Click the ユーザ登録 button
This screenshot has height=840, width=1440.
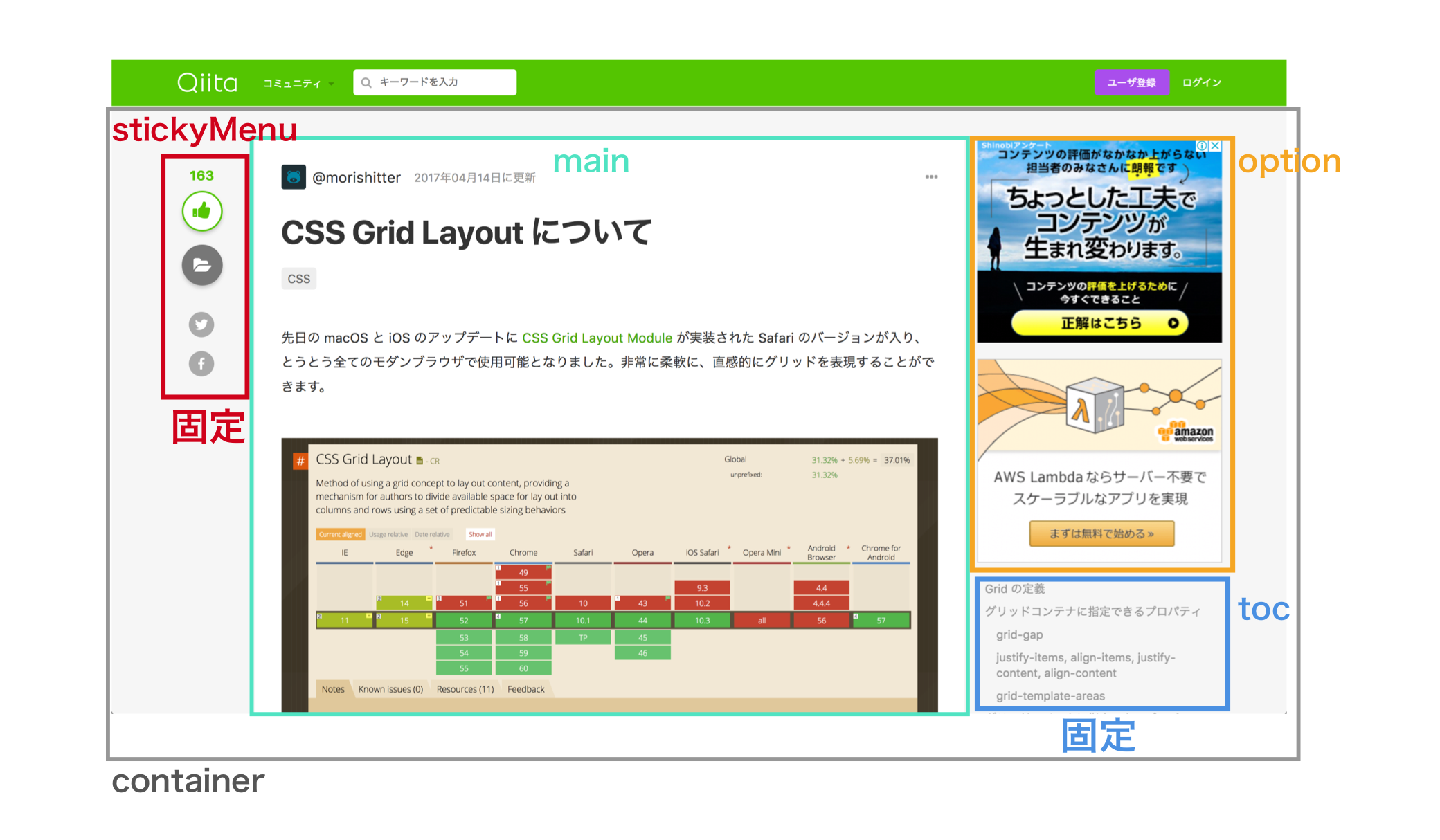coord(1131,82)
